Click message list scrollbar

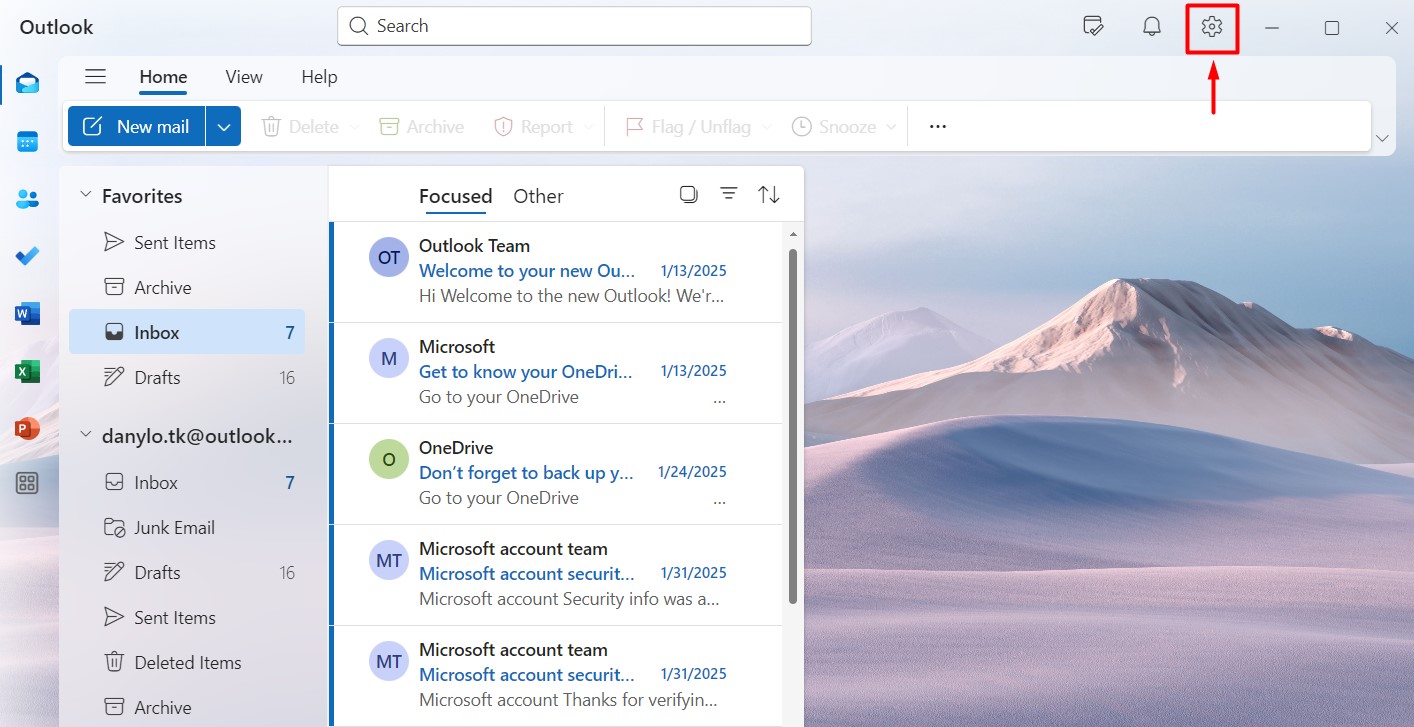pyautogui.click(x=793, y=426)
